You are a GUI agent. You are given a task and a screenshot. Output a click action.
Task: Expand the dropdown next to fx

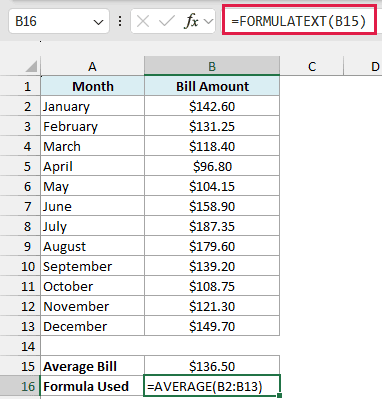click(x=208, y=22)
